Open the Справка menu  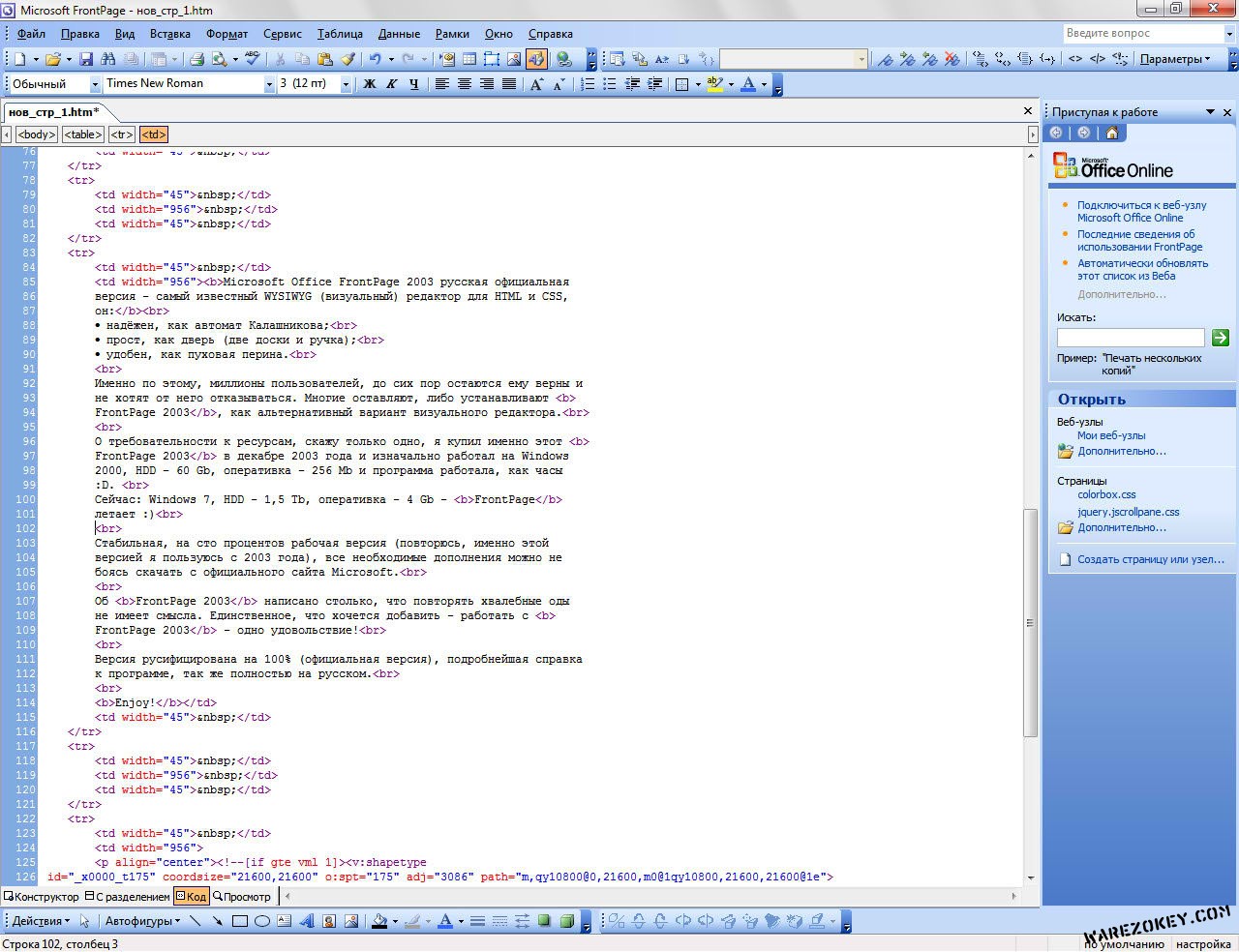(551, 34)
